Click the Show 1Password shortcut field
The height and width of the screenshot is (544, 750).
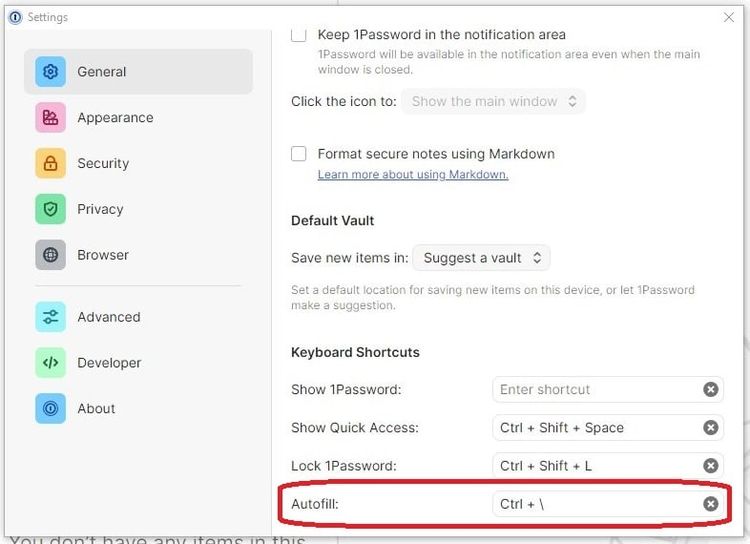pos(594,390)
